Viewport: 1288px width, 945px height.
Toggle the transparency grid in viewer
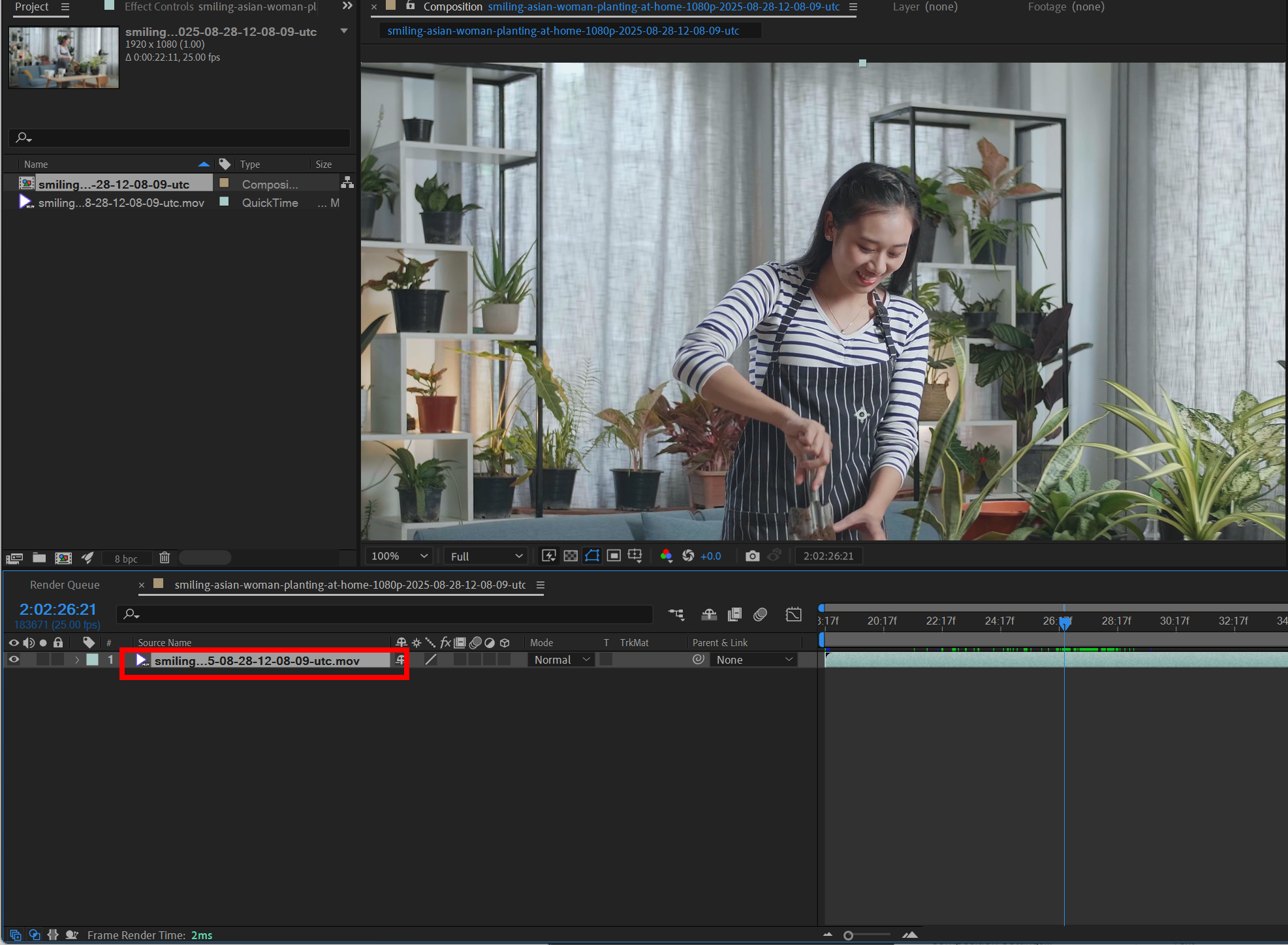point(571,556)
